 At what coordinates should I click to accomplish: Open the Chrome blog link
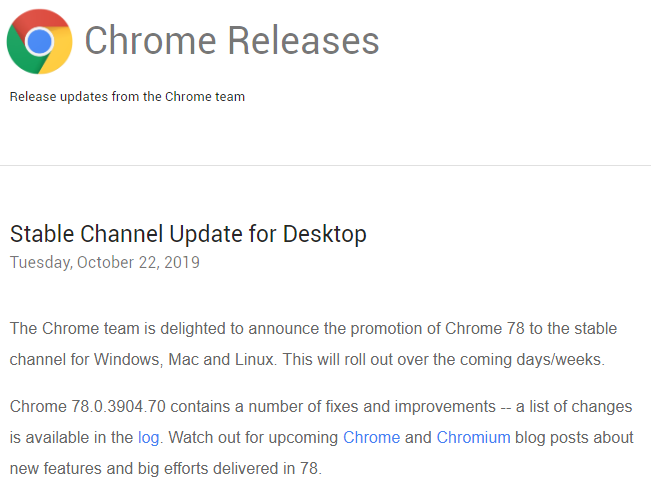pyautogui.click(x=372, y=438)
